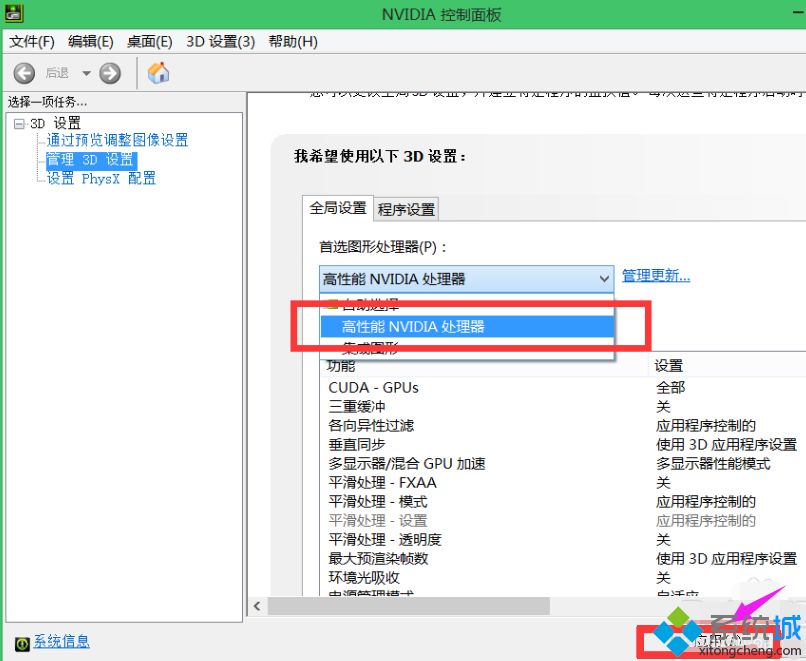
Task: Select the 多显示器/混合 GPU 加速 row
Action: (x=562, y=464)
